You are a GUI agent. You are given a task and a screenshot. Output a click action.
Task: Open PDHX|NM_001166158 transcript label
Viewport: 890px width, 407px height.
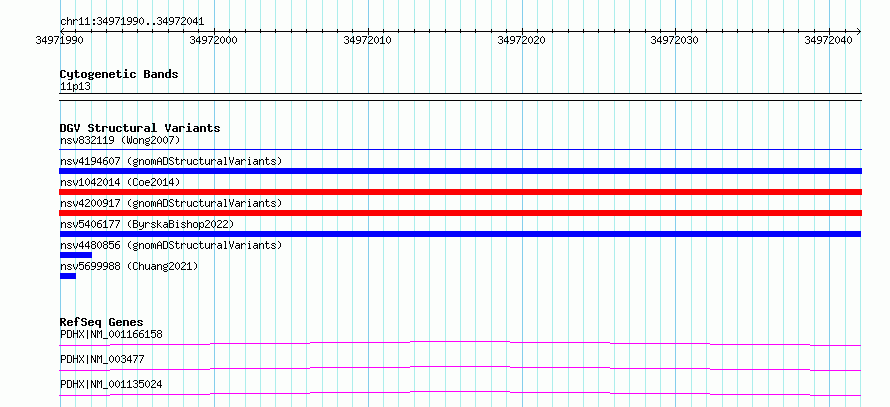[x=111, y=334]
